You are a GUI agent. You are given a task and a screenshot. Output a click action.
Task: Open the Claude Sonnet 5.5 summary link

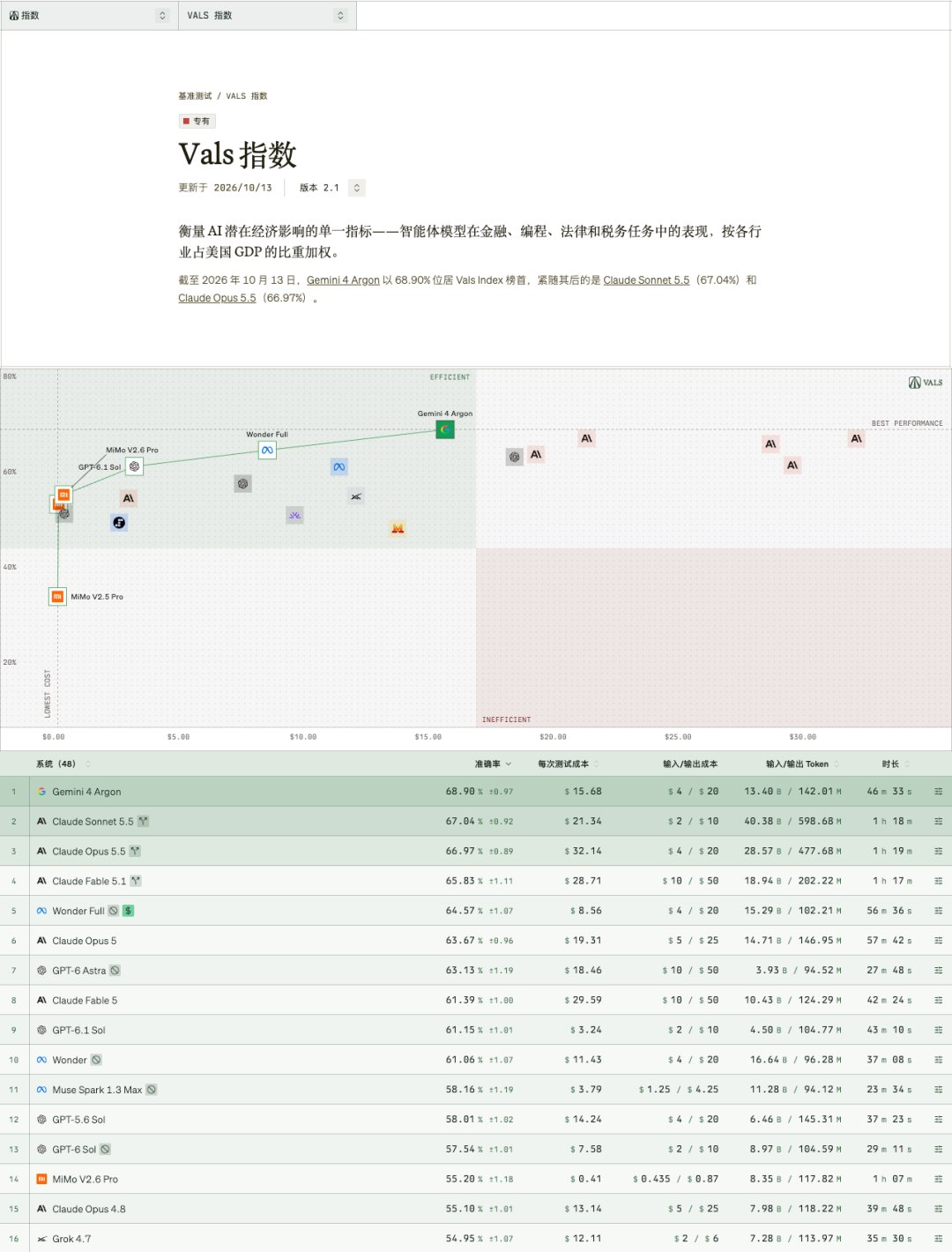[646, 280]
